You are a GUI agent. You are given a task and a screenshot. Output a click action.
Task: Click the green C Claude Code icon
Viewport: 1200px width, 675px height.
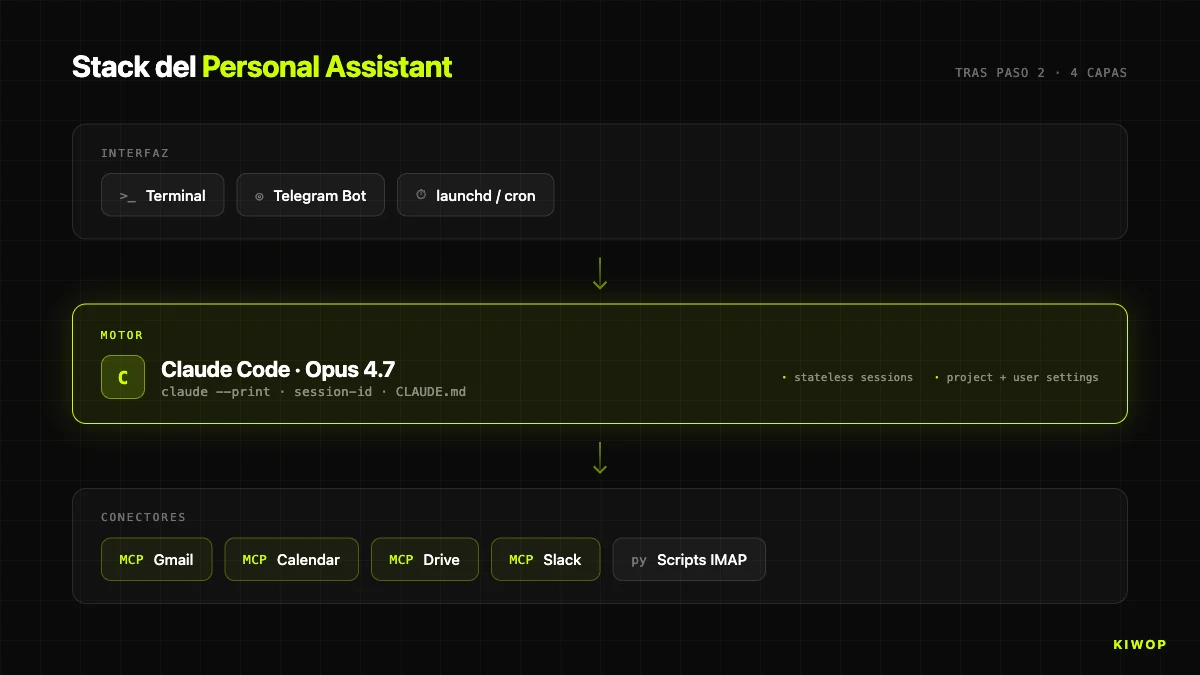pos(123,377)
